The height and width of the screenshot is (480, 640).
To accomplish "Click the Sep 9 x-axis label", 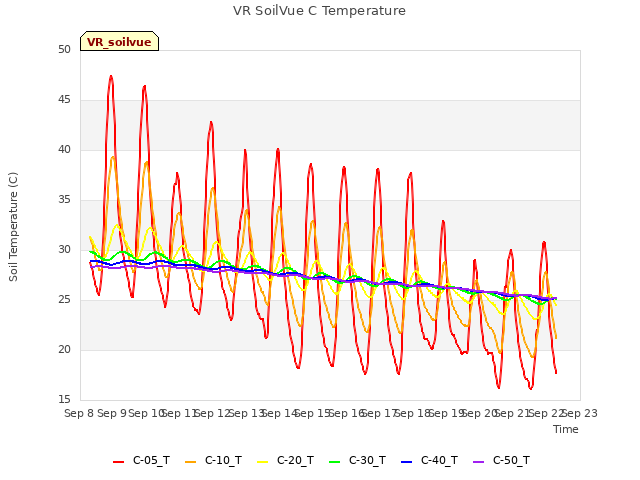I will (x=112, y=413).
